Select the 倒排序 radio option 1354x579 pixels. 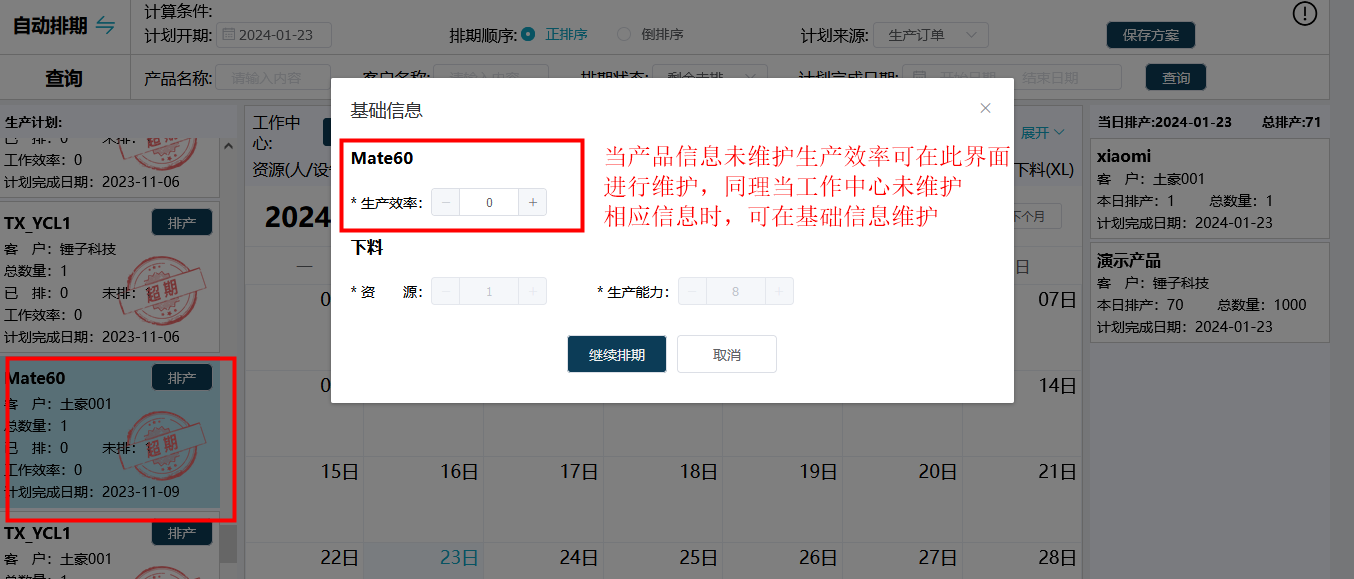pyautogui.click(x=624, y=34)
